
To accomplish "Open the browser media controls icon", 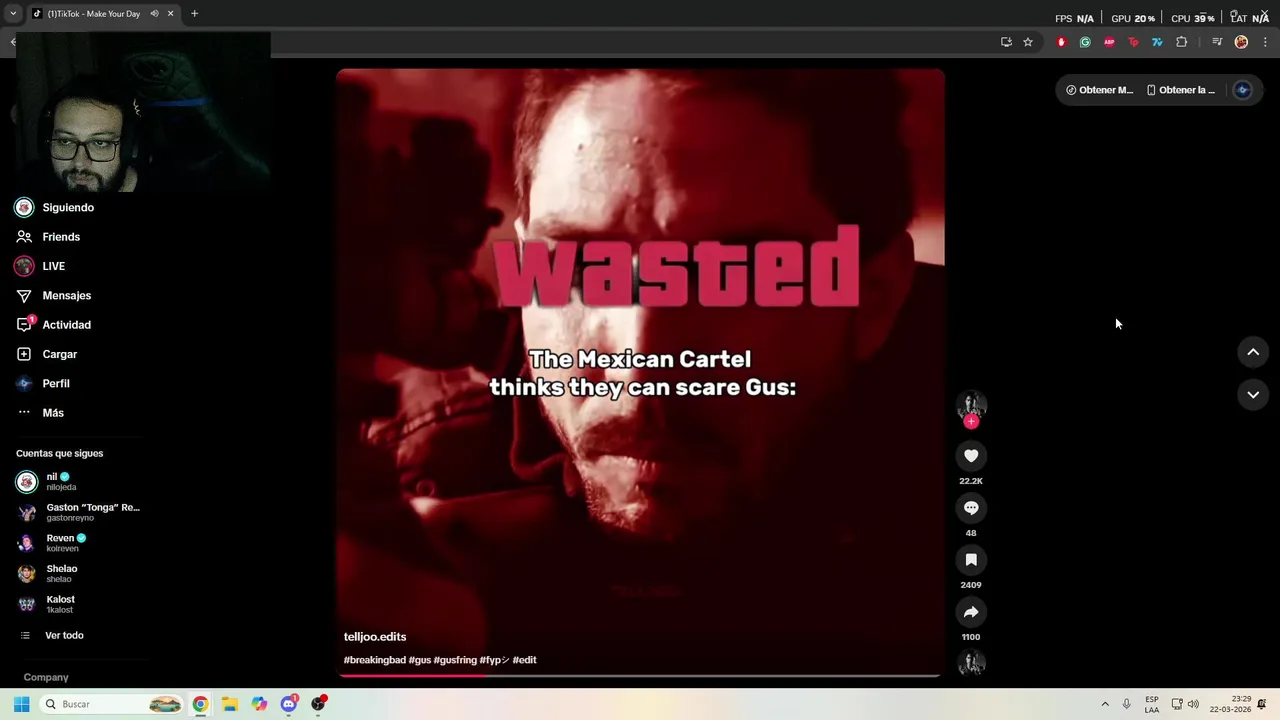I will 1217,42.
